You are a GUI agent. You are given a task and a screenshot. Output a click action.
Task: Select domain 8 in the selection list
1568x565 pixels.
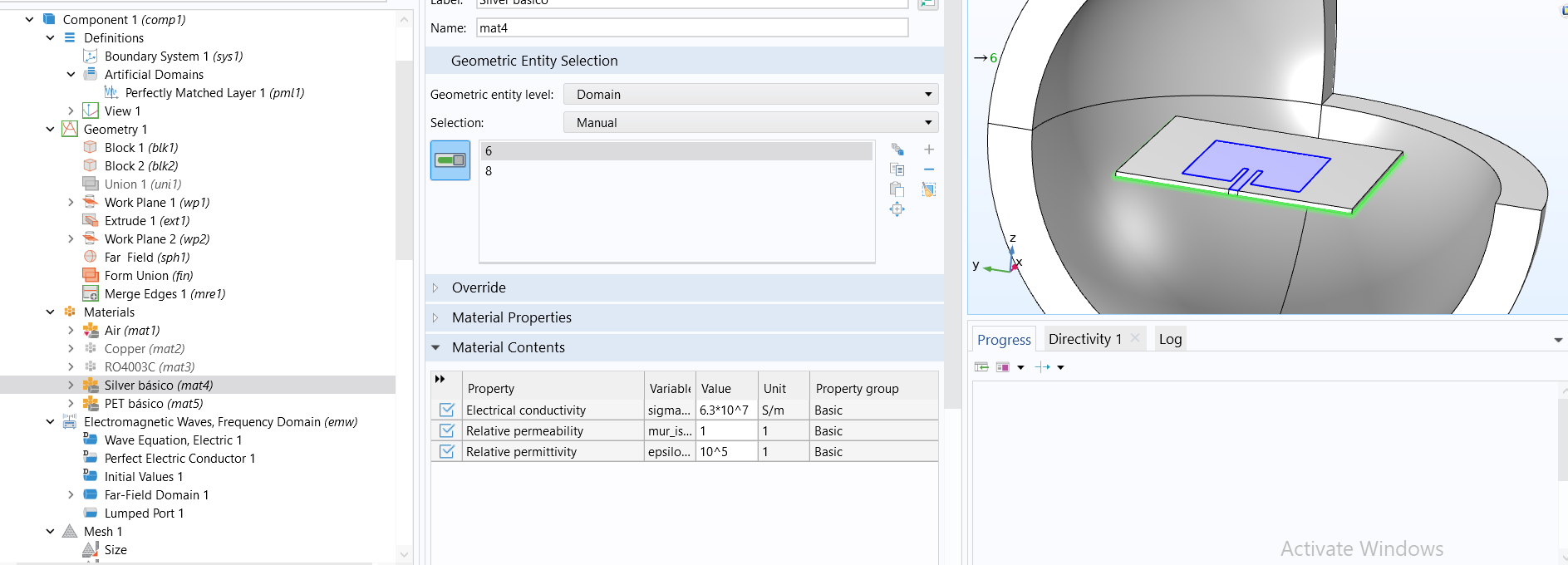(x=489, y=171)
